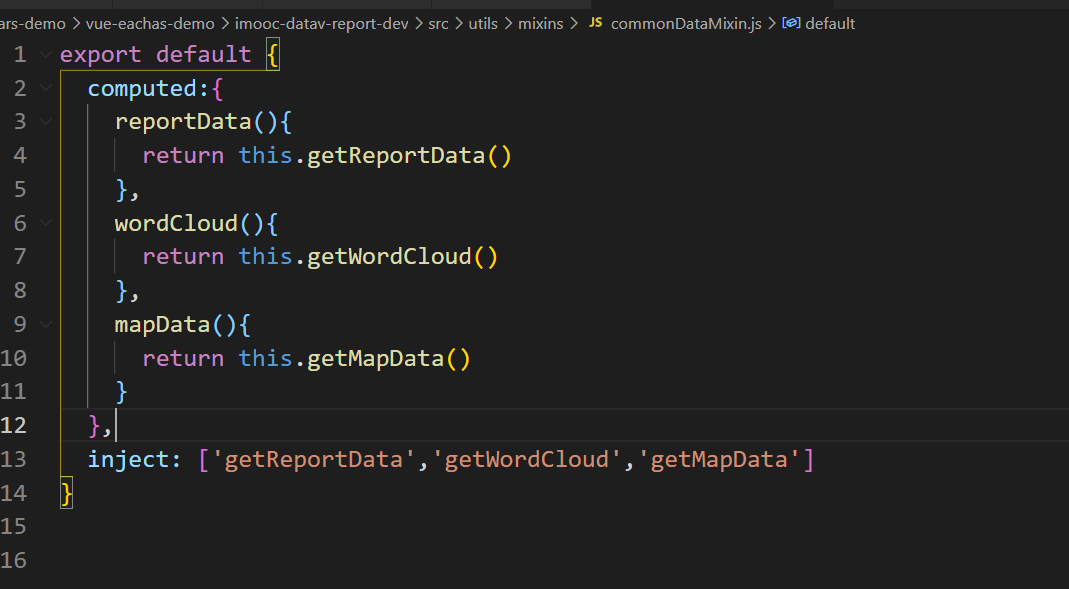Place cursor on getReportData call in line 4
Screen dimensions: 1069x589
click(x=397, y=156)
